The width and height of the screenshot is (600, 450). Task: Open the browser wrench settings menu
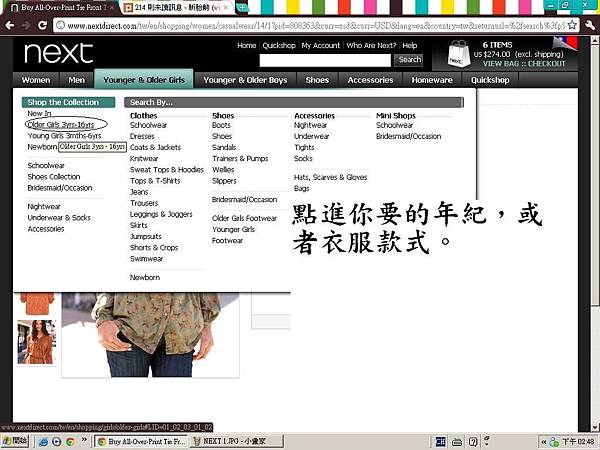coord(590,25)
